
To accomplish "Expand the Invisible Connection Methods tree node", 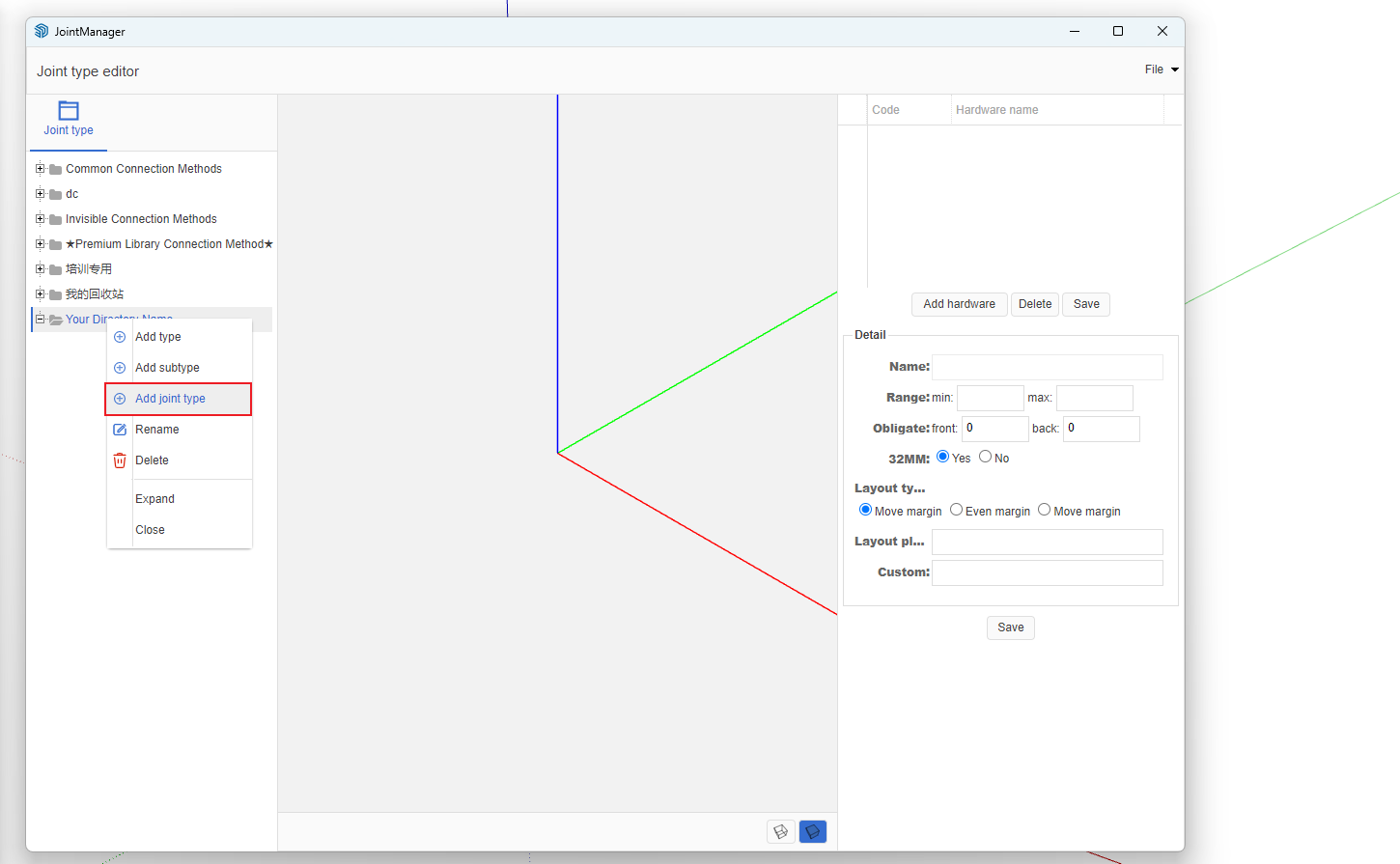I will (41, 219).
